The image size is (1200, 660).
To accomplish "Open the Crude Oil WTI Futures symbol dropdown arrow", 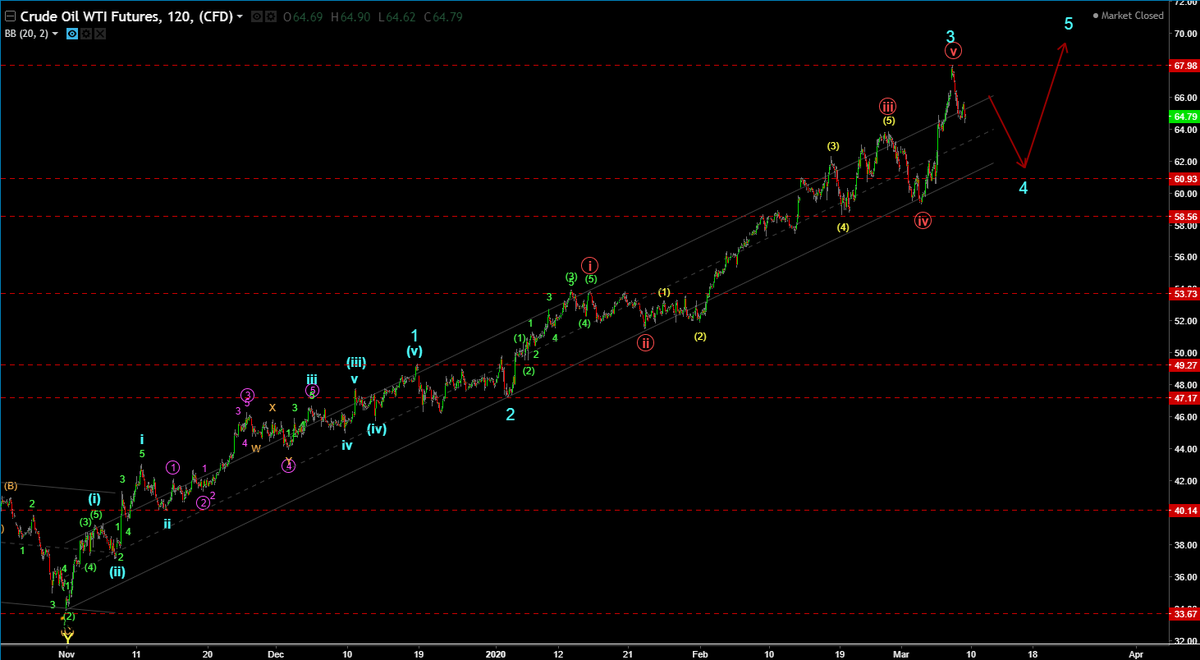I will [x=238, y=17].
